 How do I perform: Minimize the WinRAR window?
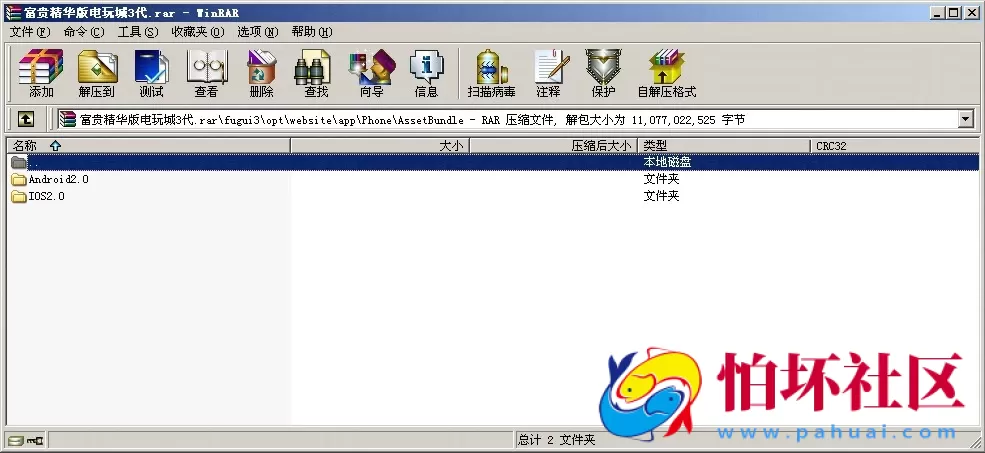[937, 13]
